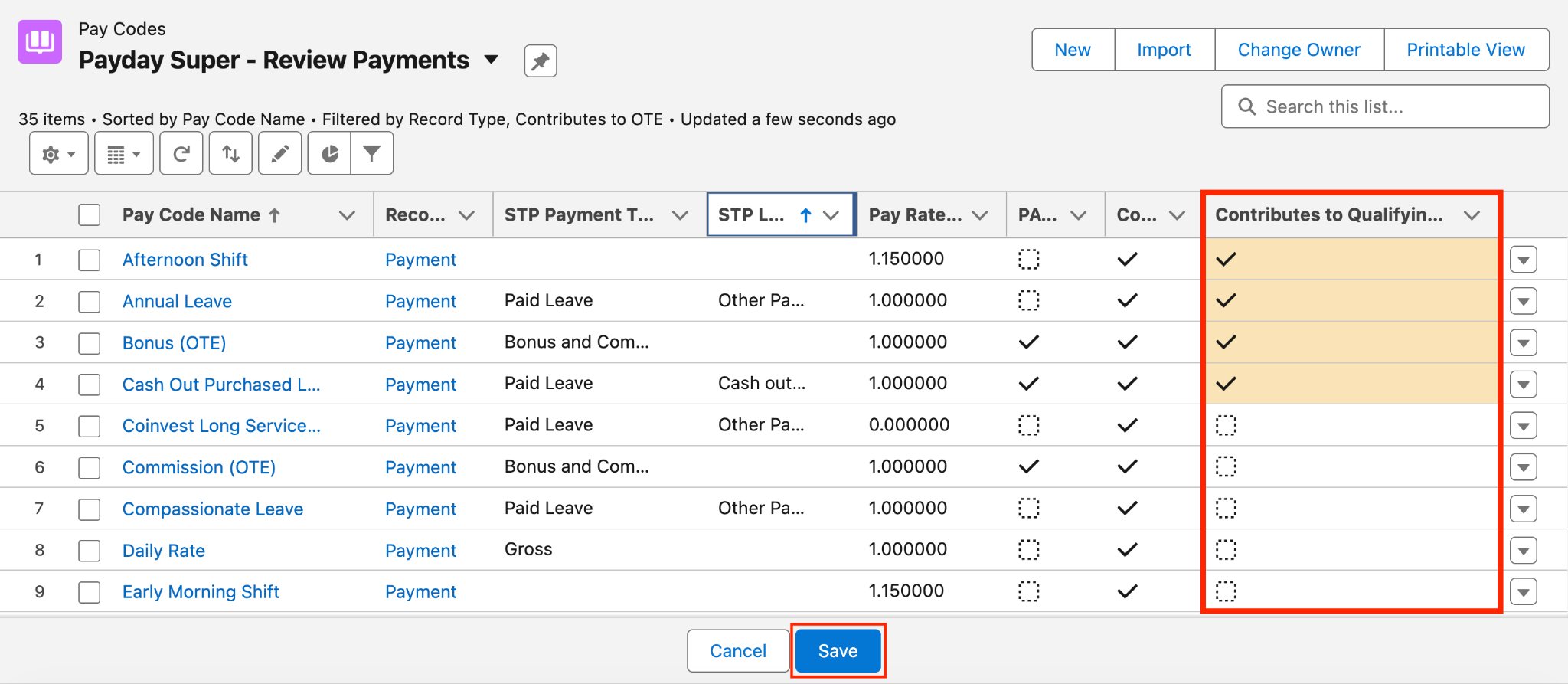Select the Early Morning Shift row checkbox

[x=90, y=591]
